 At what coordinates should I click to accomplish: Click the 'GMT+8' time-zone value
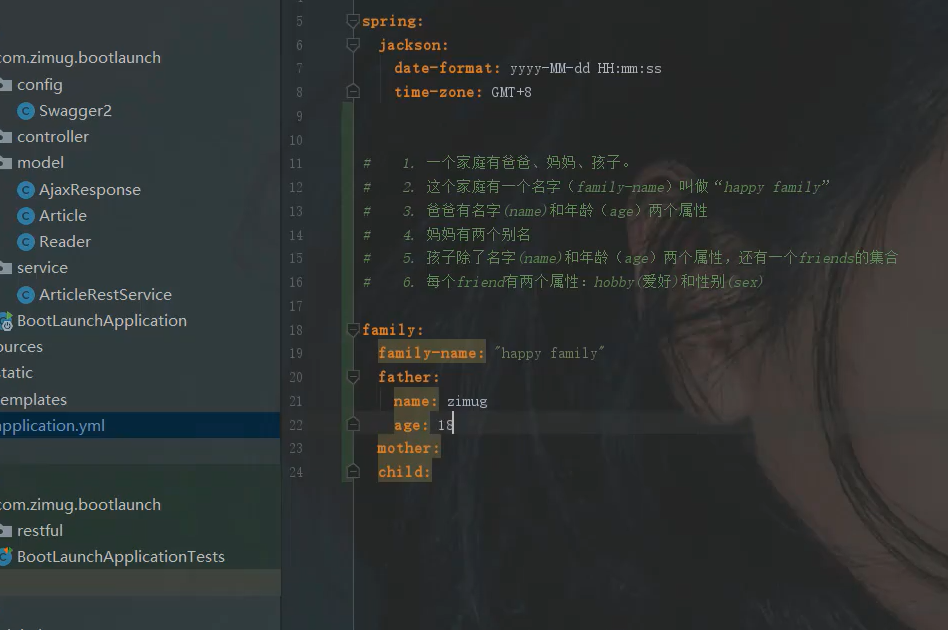511,93
